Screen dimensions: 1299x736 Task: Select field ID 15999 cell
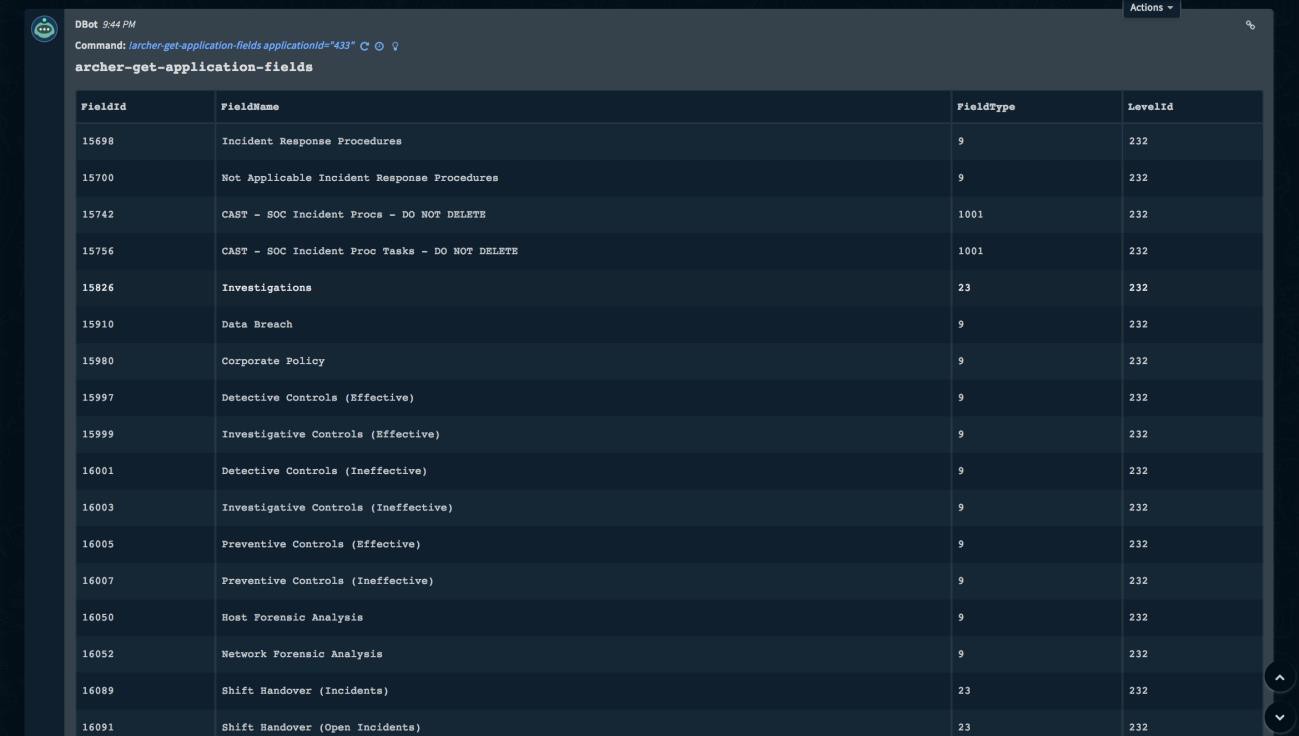[x=145, y=434]
